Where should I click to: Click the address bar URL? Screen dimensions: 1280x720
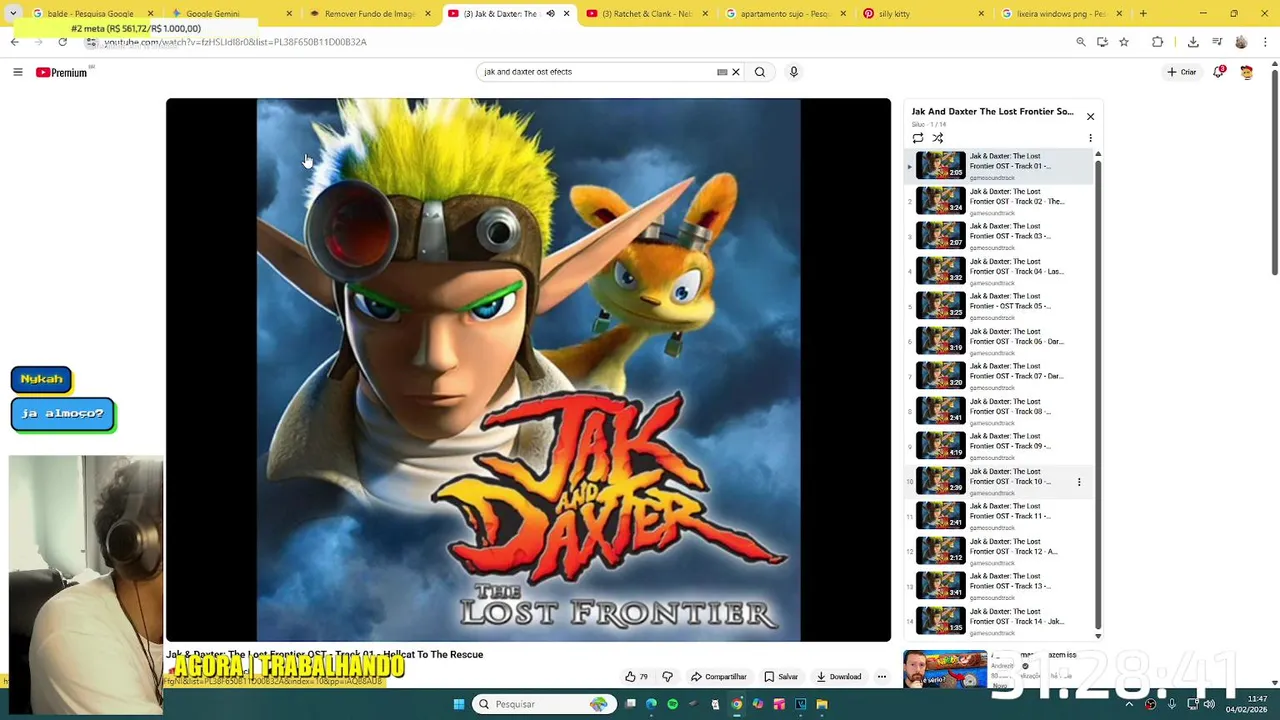tap(235, 42)
